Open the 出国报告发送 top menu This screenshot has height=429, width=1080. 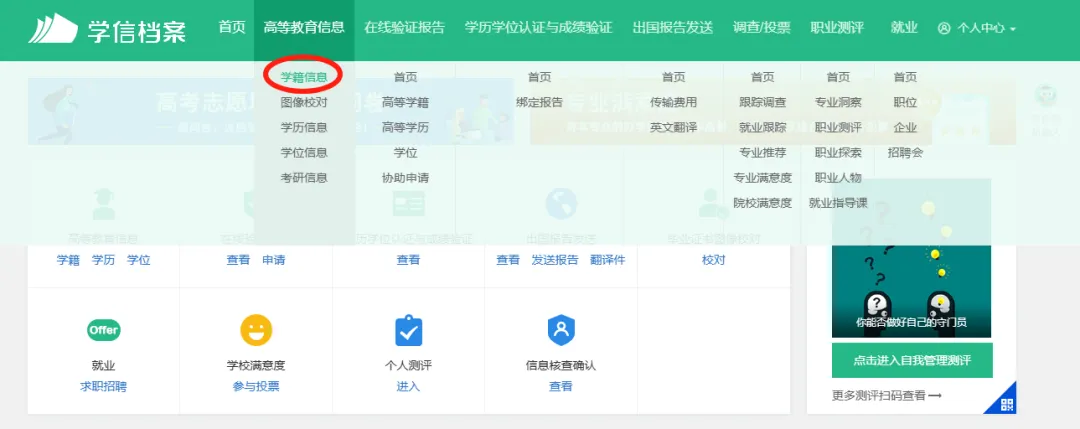pos(673,28)
